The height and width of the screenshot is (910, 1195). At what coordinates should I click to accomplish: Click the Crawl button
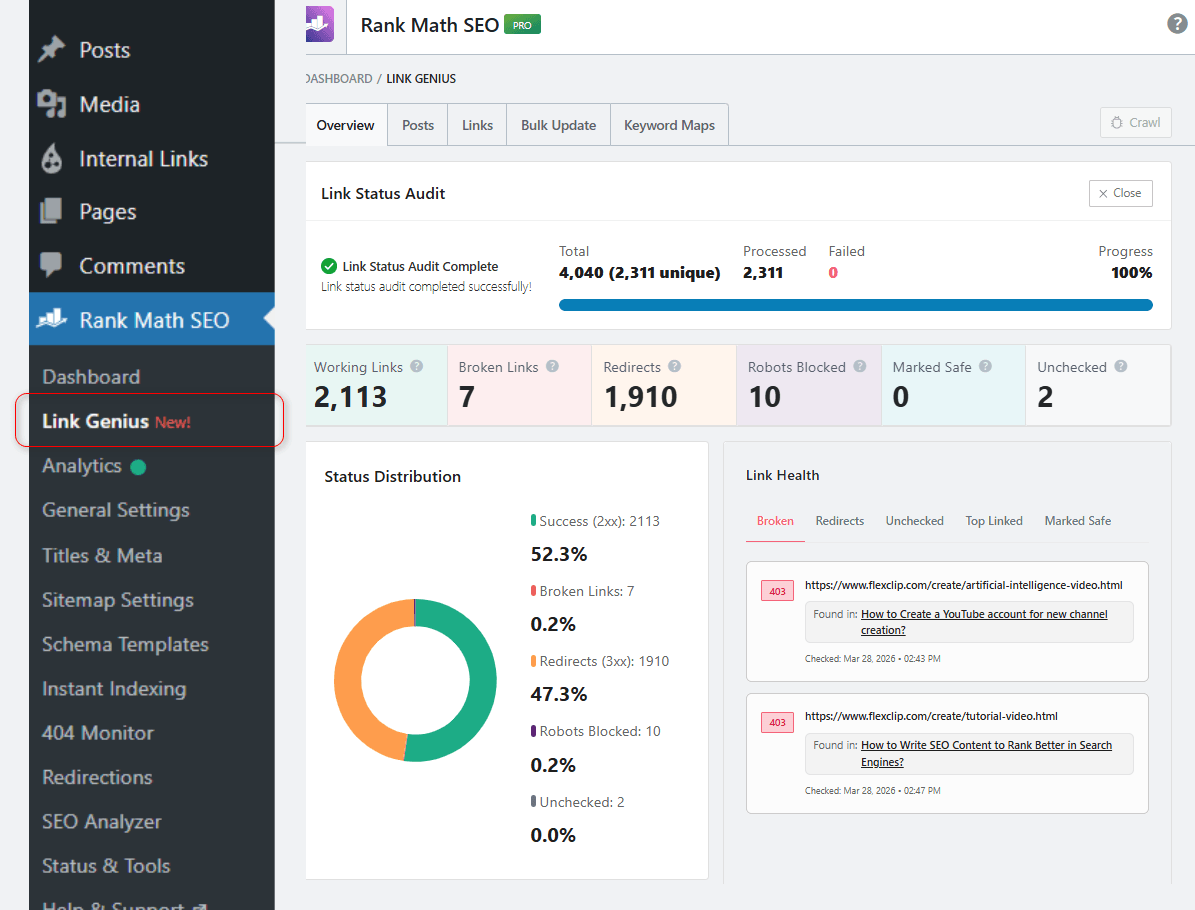pyautogui.click(x=1136, y=123)
